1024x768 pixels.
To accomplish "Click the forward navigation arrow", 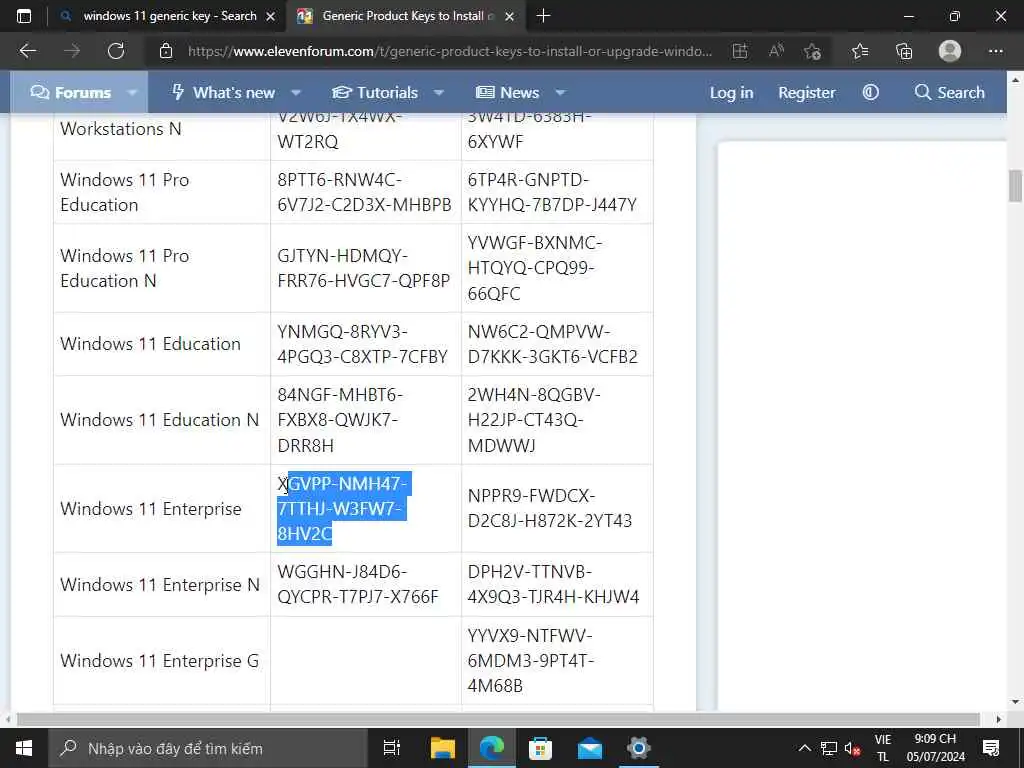I will point(72,51).
